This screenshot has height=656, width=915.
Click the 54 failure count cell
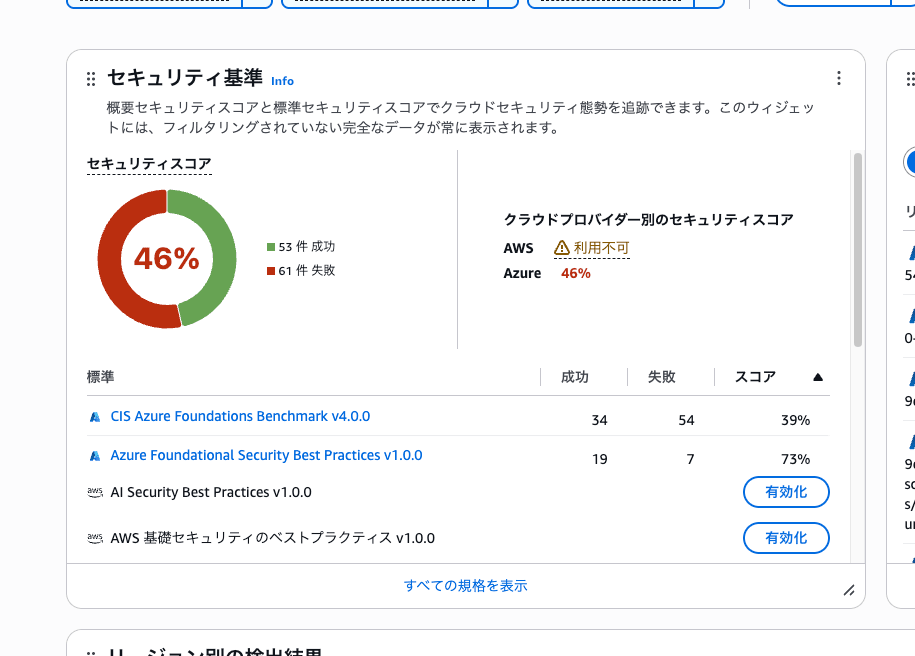(x=686, y=420)
